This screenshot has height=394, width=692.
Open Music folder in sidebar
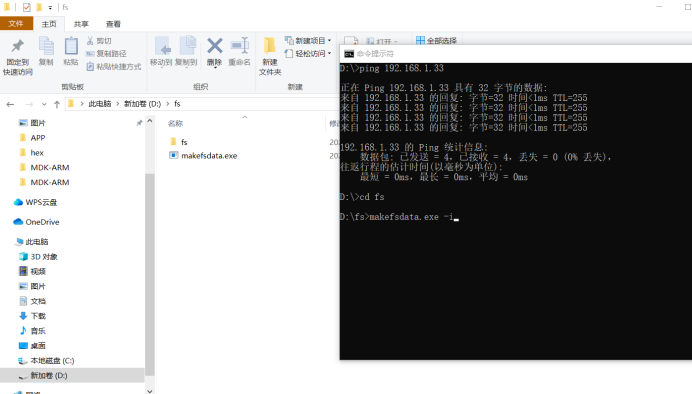[32, 331]
